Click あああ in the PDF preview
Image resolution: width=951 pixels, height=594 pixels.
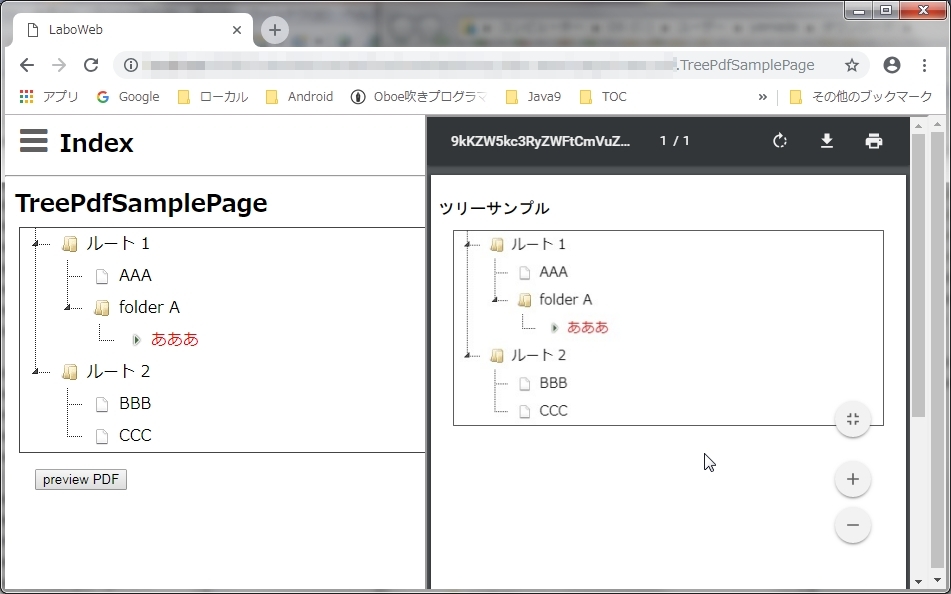point(588,327)
